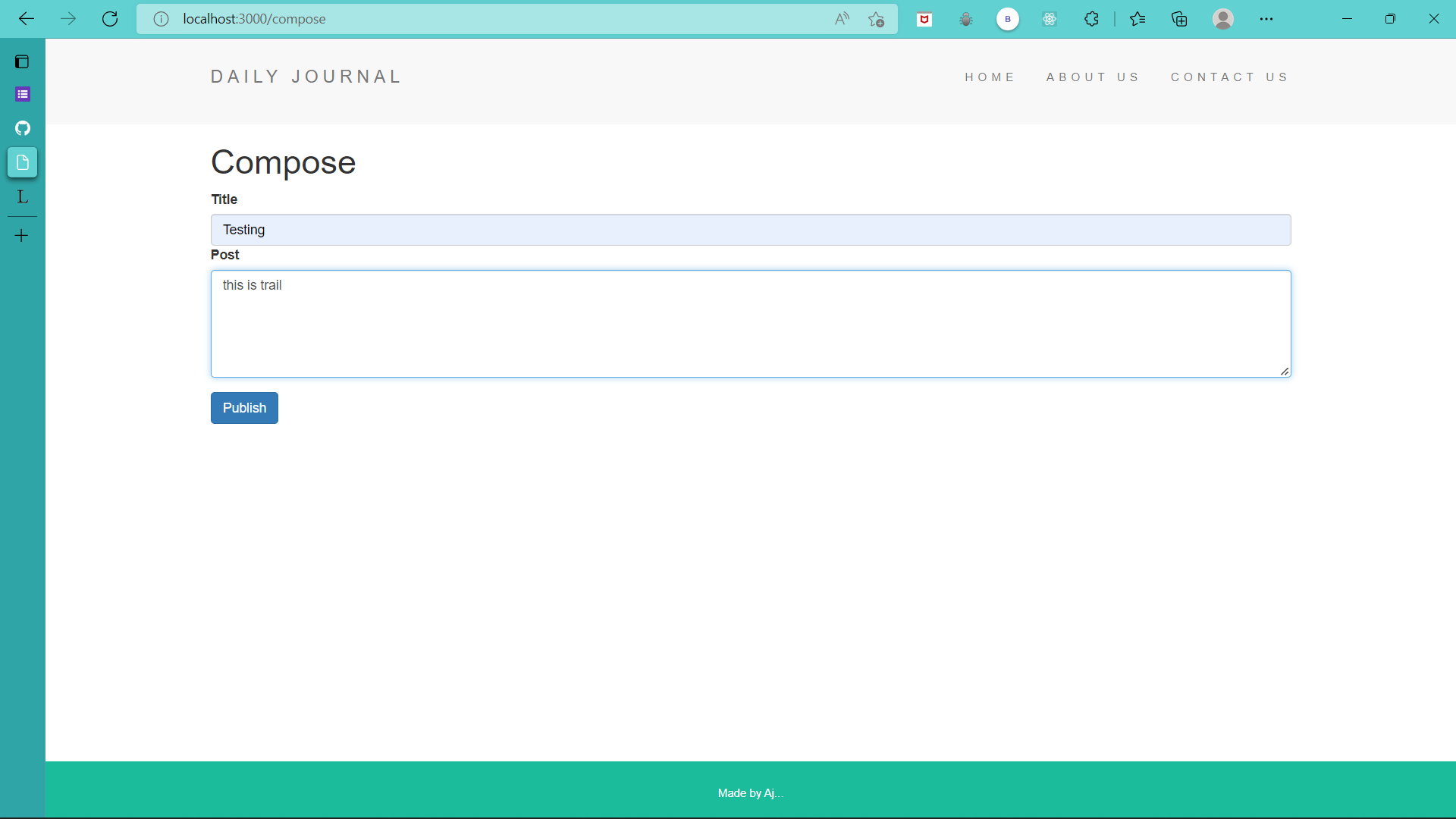Navigate to About Us
1456x819 pixels.
click(1093, 77)
